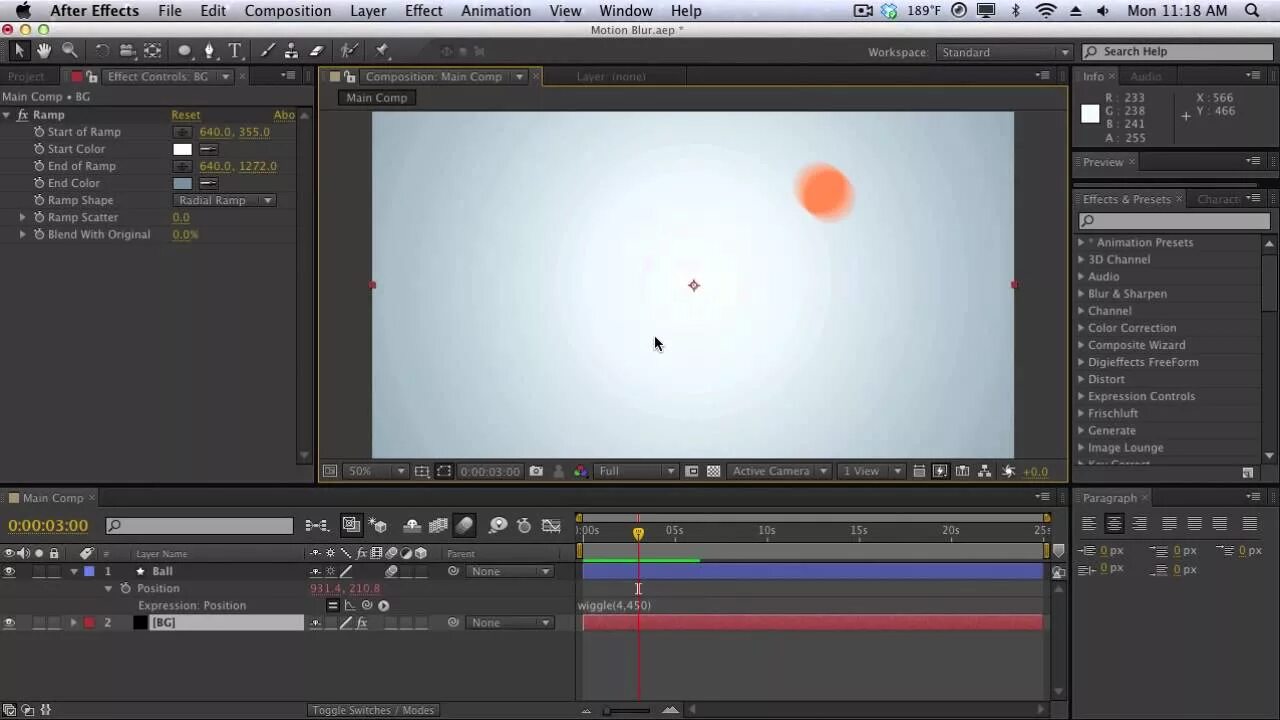1280x720 pixels.
Task: Toggle Enable Motion Blur for the composition
Action: coord(464,525)
